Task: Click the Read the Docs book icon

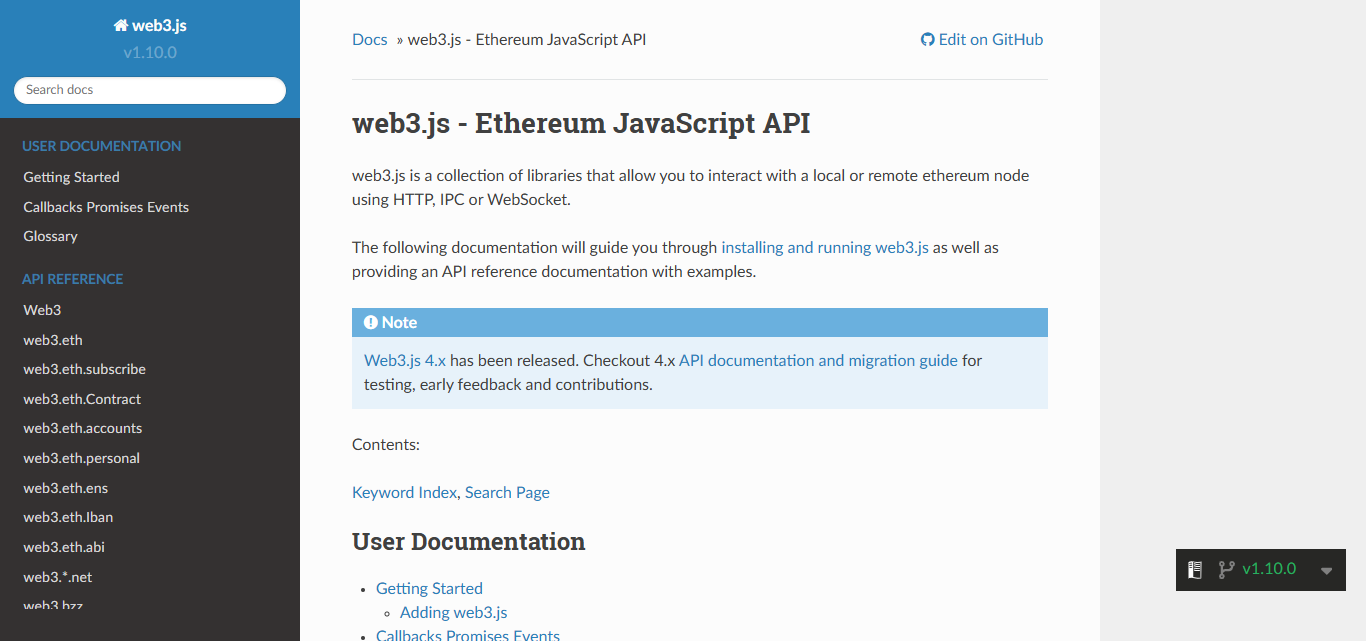Action: click(x=1194, y=570)
